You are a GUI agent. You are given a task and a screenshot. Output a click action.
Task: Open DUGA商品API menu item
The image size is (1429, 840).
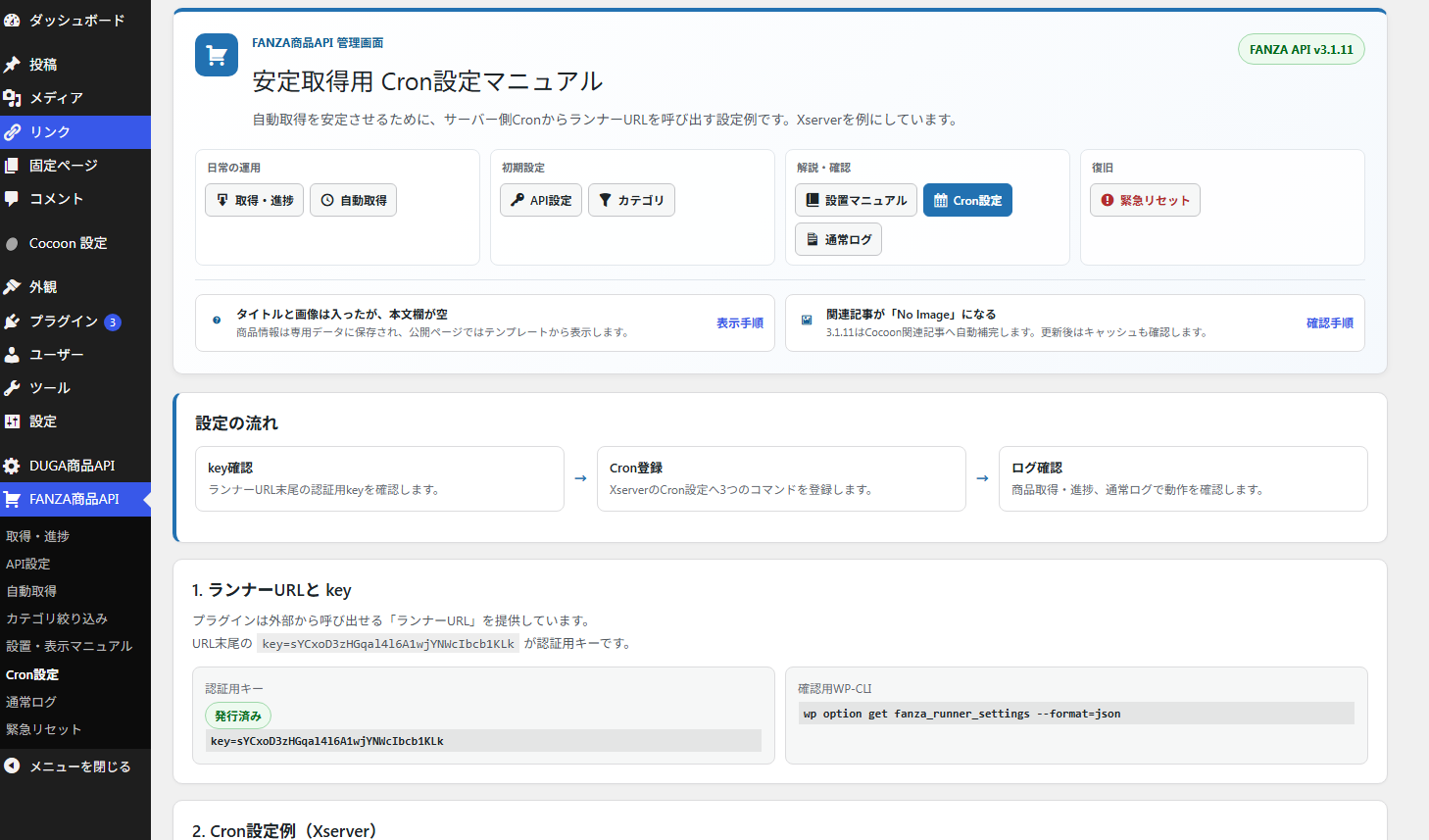pyautogui.click(x=75, y=466)
